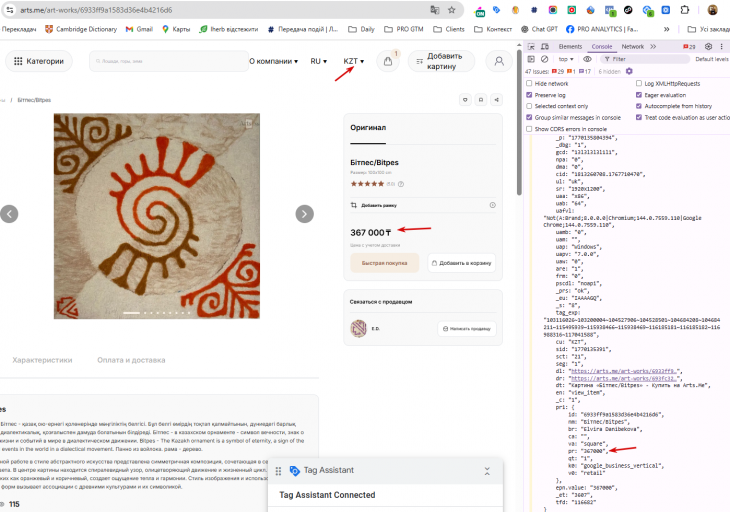Open the DevTools three-dot customize menu
The height and width of the screenshot is (512, 730).
tap(722, 47)
